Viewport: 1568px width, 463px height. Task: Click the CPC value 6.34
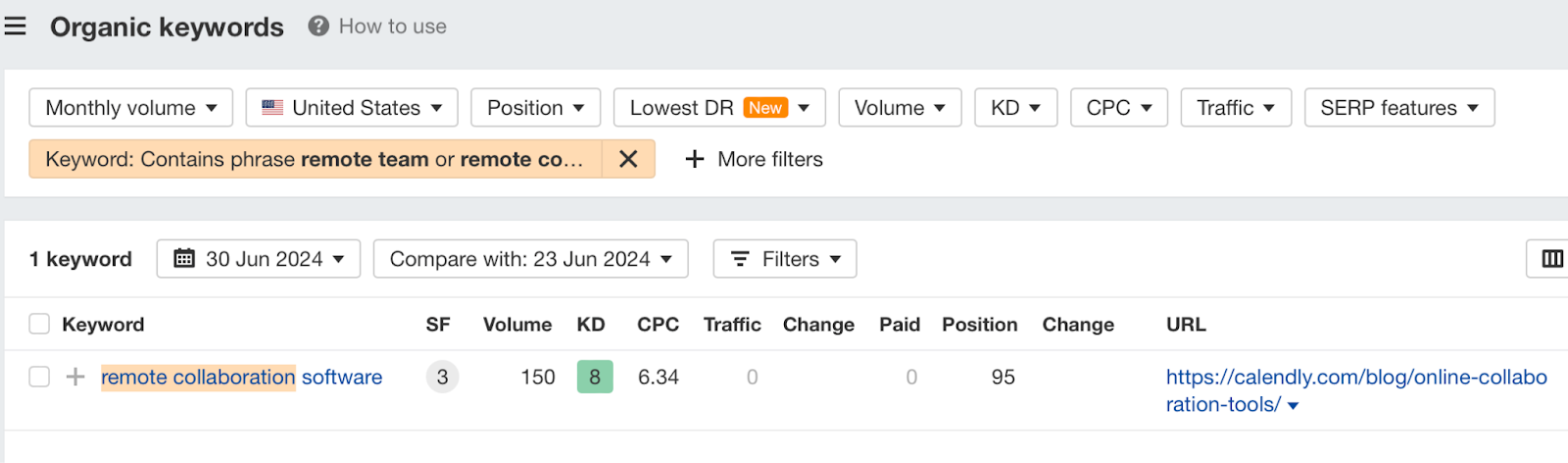pos(659,377)
